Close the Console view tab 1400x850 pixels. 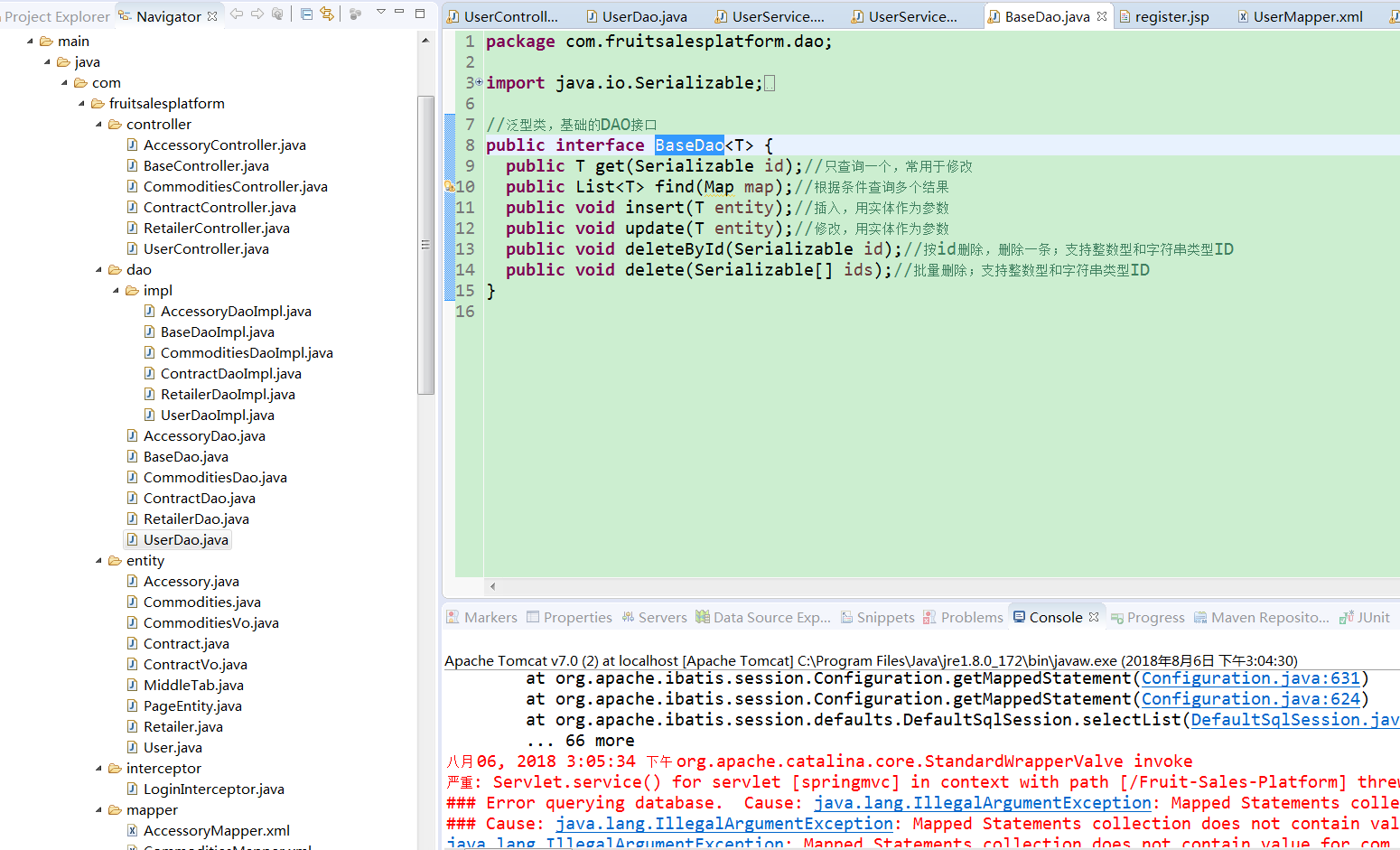[x=1094, y=617]
